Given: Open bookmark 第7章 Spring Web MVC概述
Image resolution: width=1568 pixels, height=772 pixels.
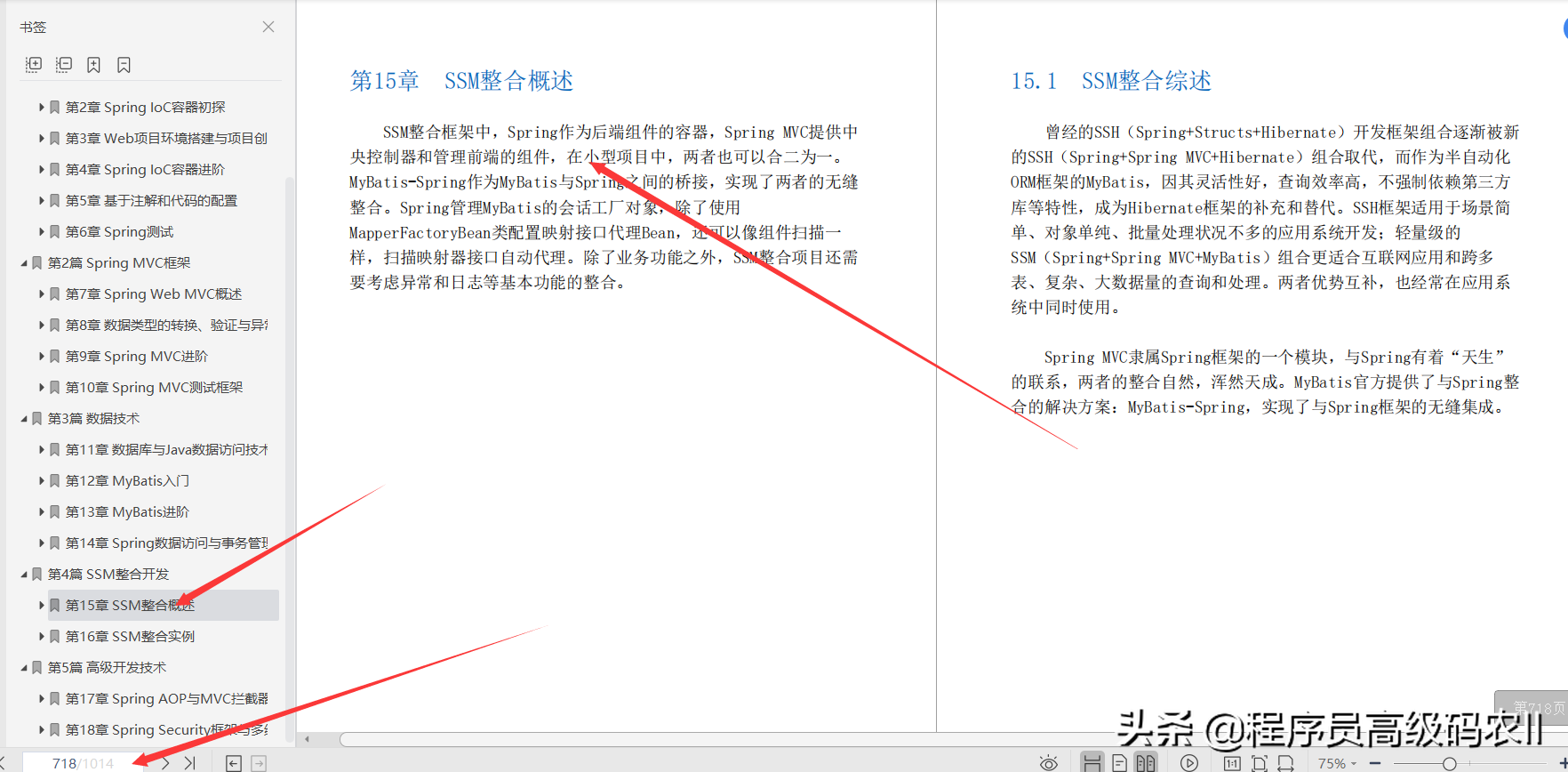Looking at the screenshot, I should point(153,294).
